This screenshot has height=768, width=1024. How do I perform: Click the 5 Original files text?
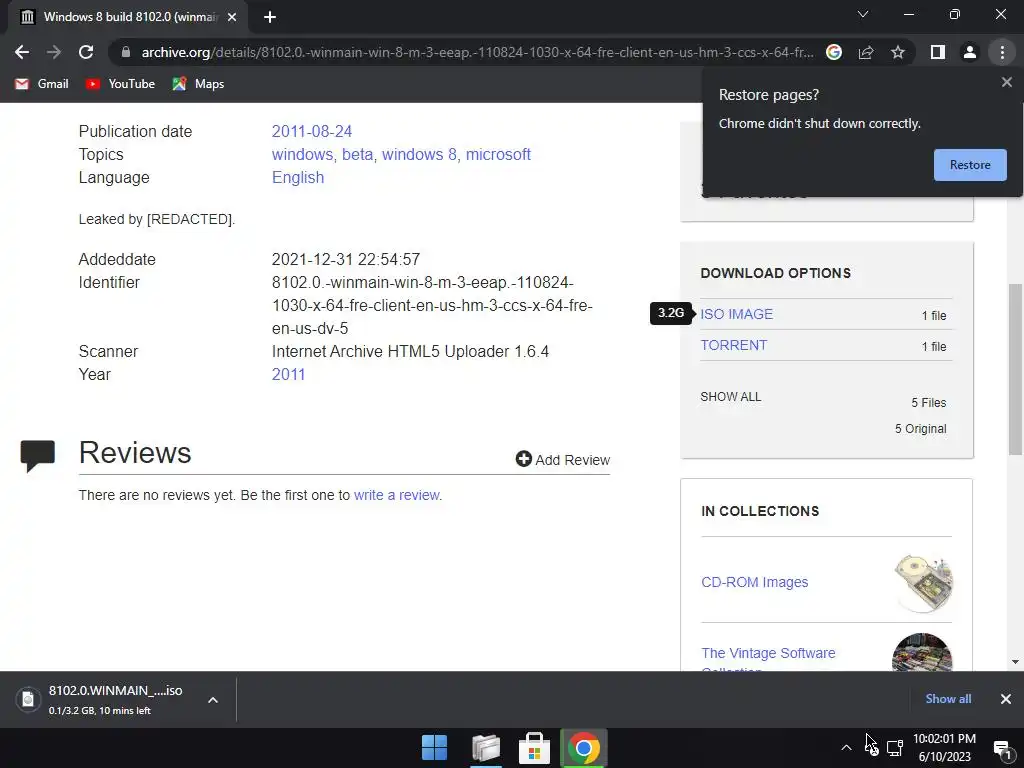point(920,429)
